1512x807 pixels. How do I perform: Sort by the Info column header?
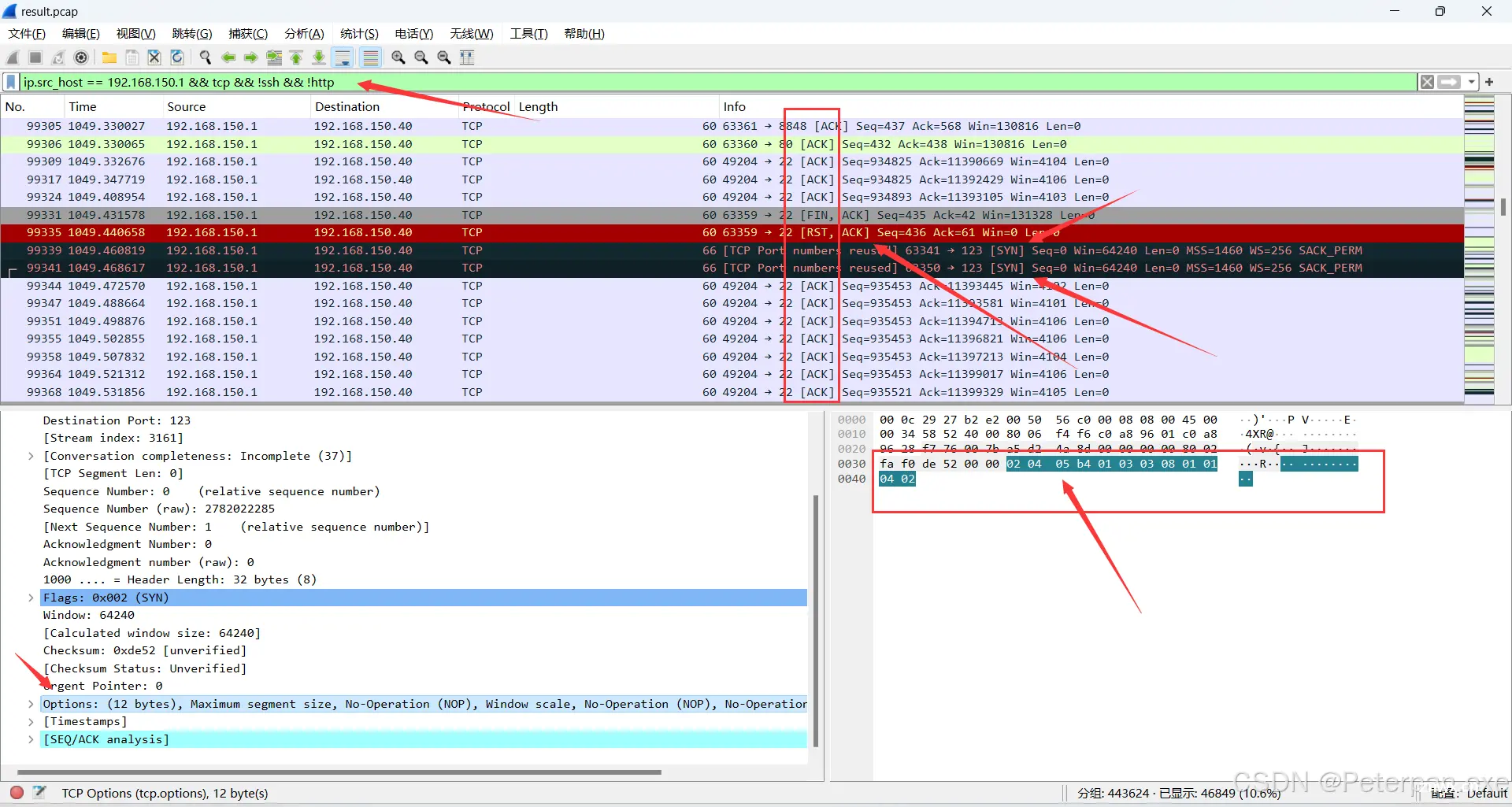coord(1091,106)
